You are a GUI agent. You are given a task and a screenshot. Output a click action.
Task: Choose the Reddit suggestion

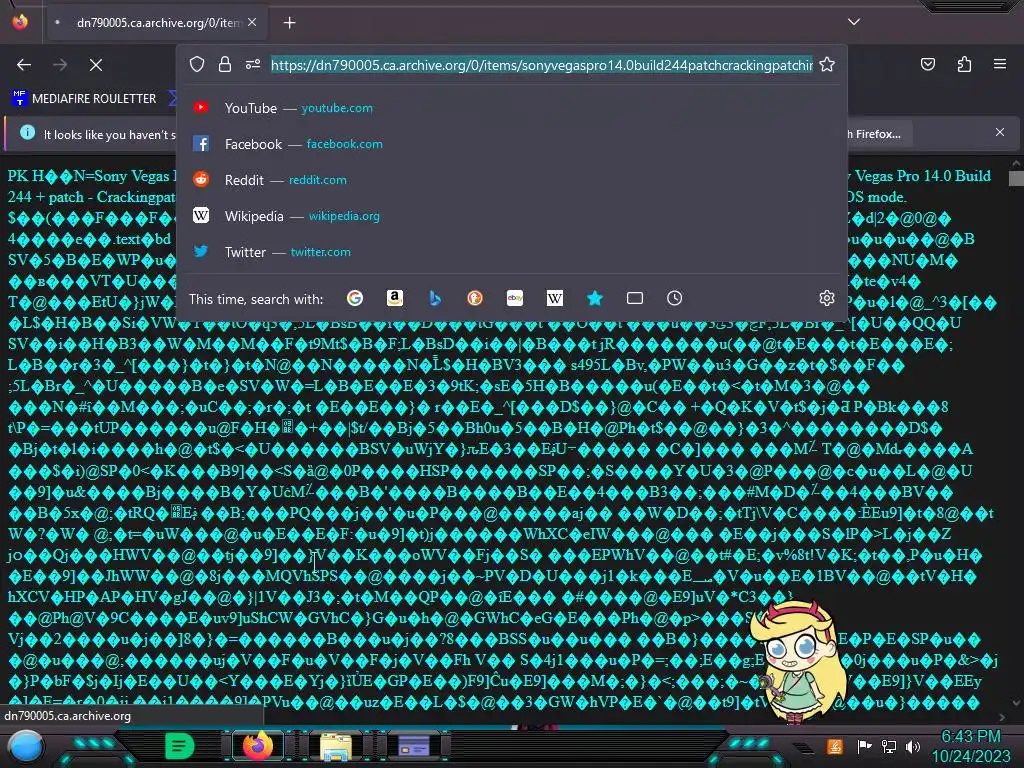(x=513, y=180)
